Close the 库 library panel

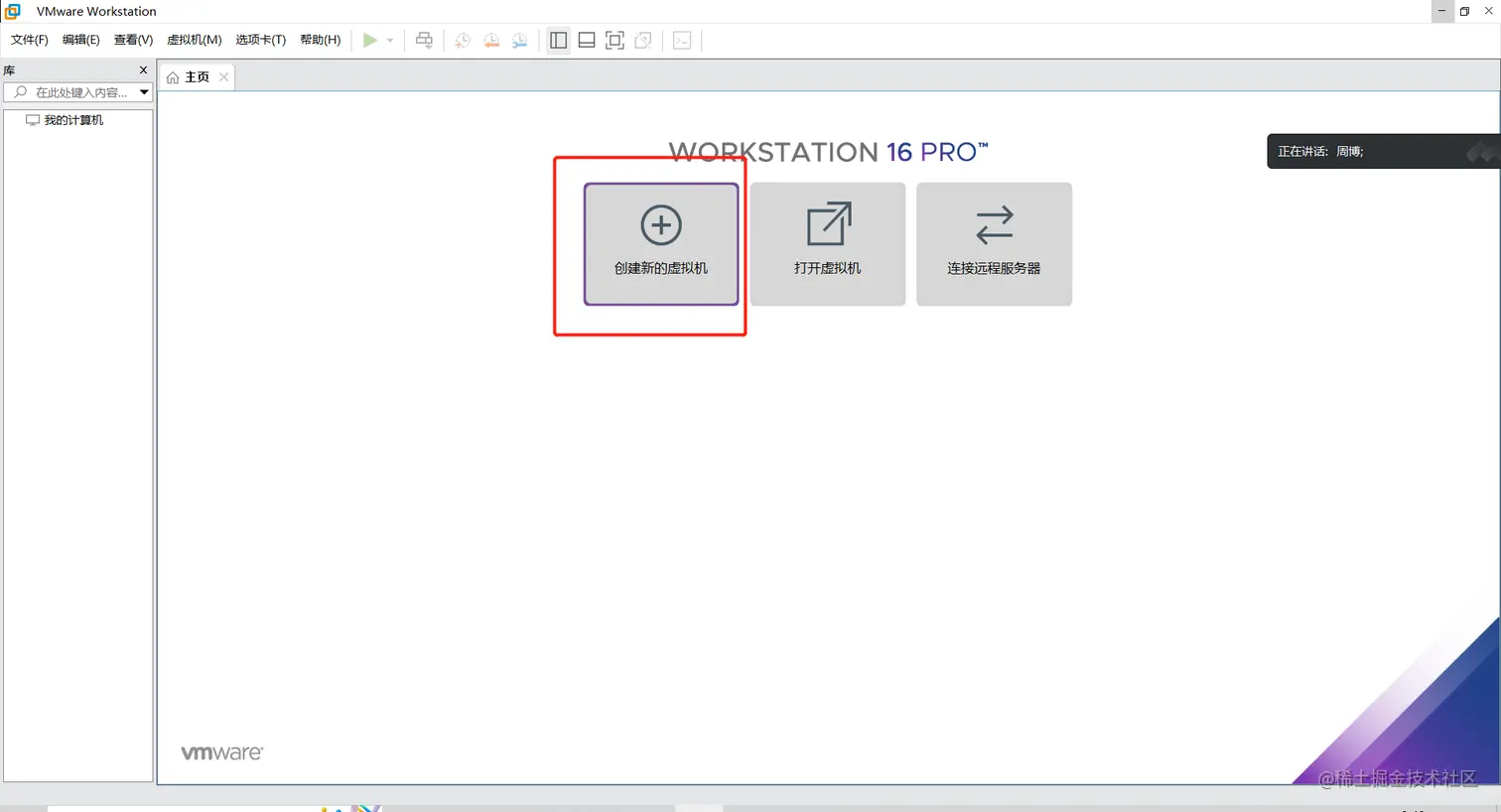point(143,70)
